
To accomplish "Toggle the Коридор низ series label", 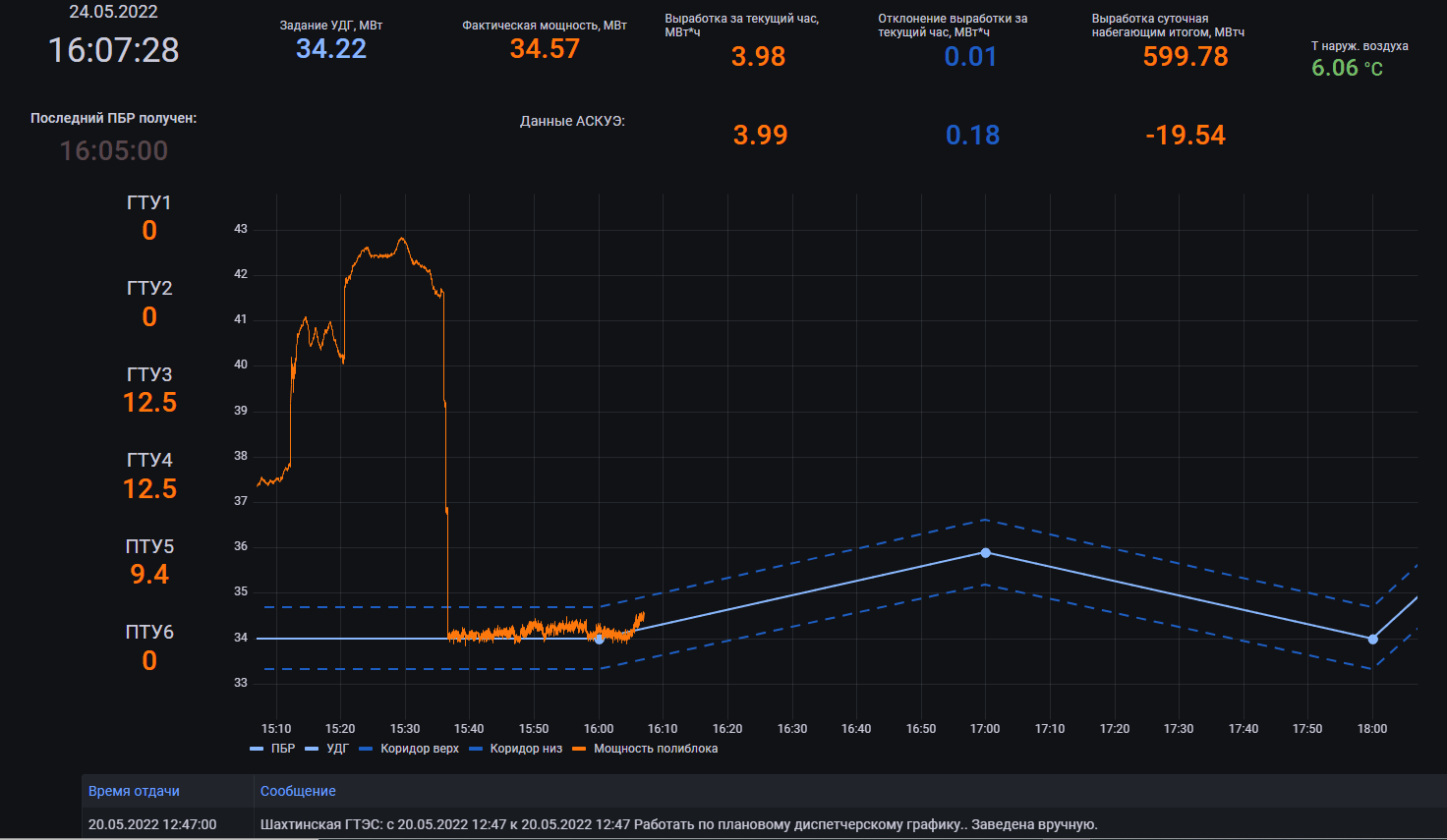I will point(526,749).
